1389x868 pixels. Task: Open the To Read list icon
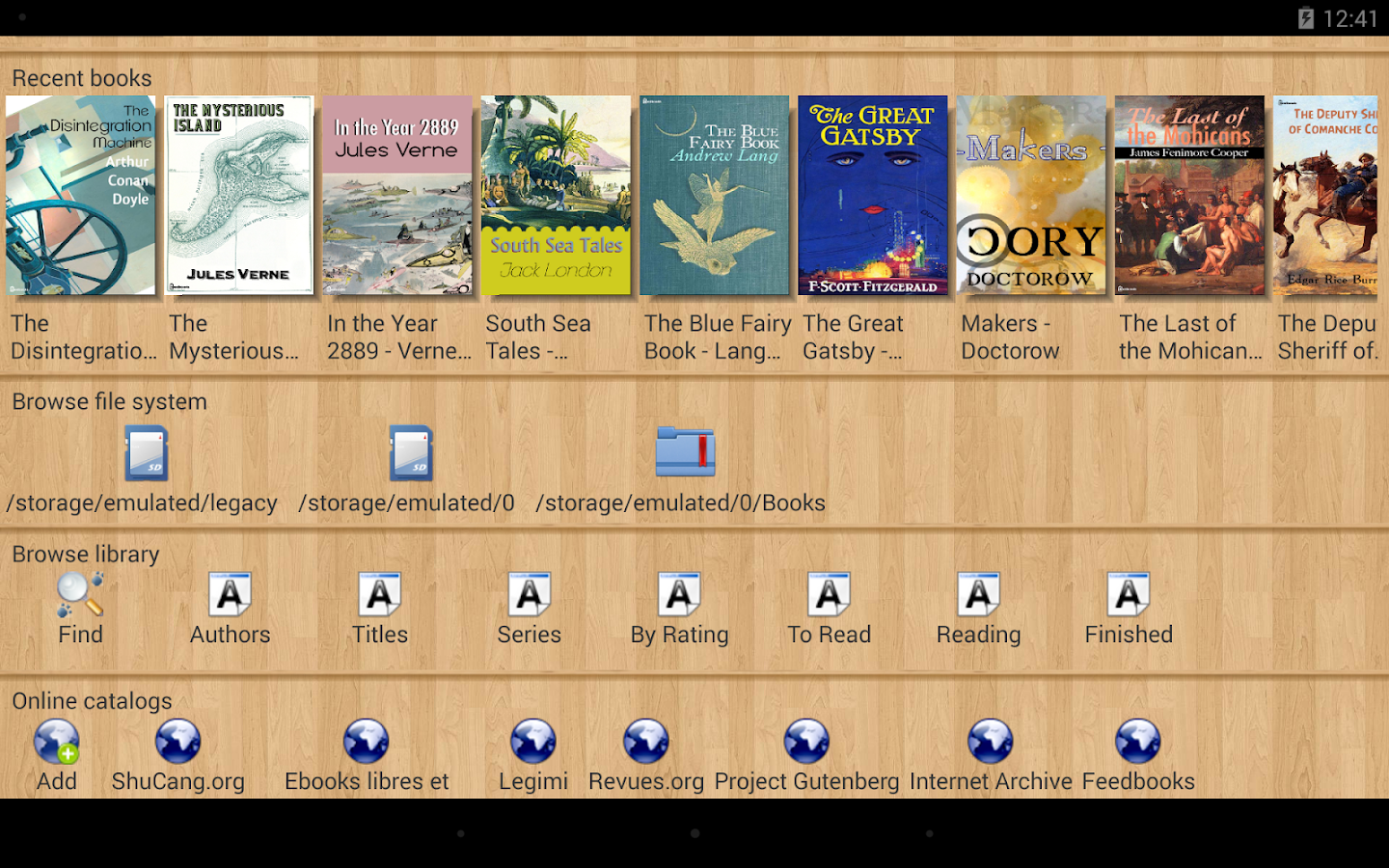tap(830, 594)
